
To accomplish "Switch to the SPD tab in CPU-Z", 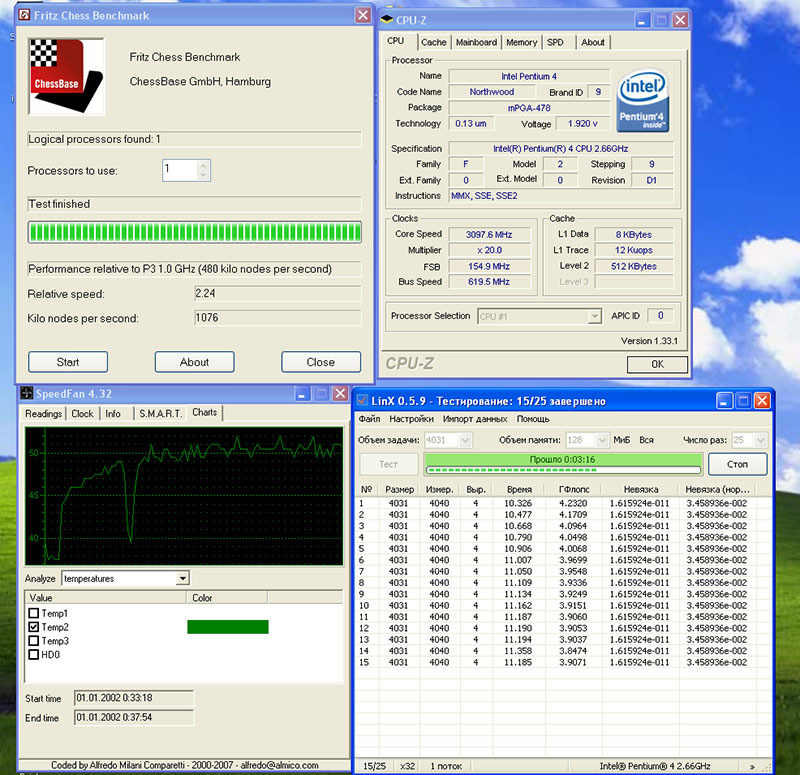I will click(556, 42).
